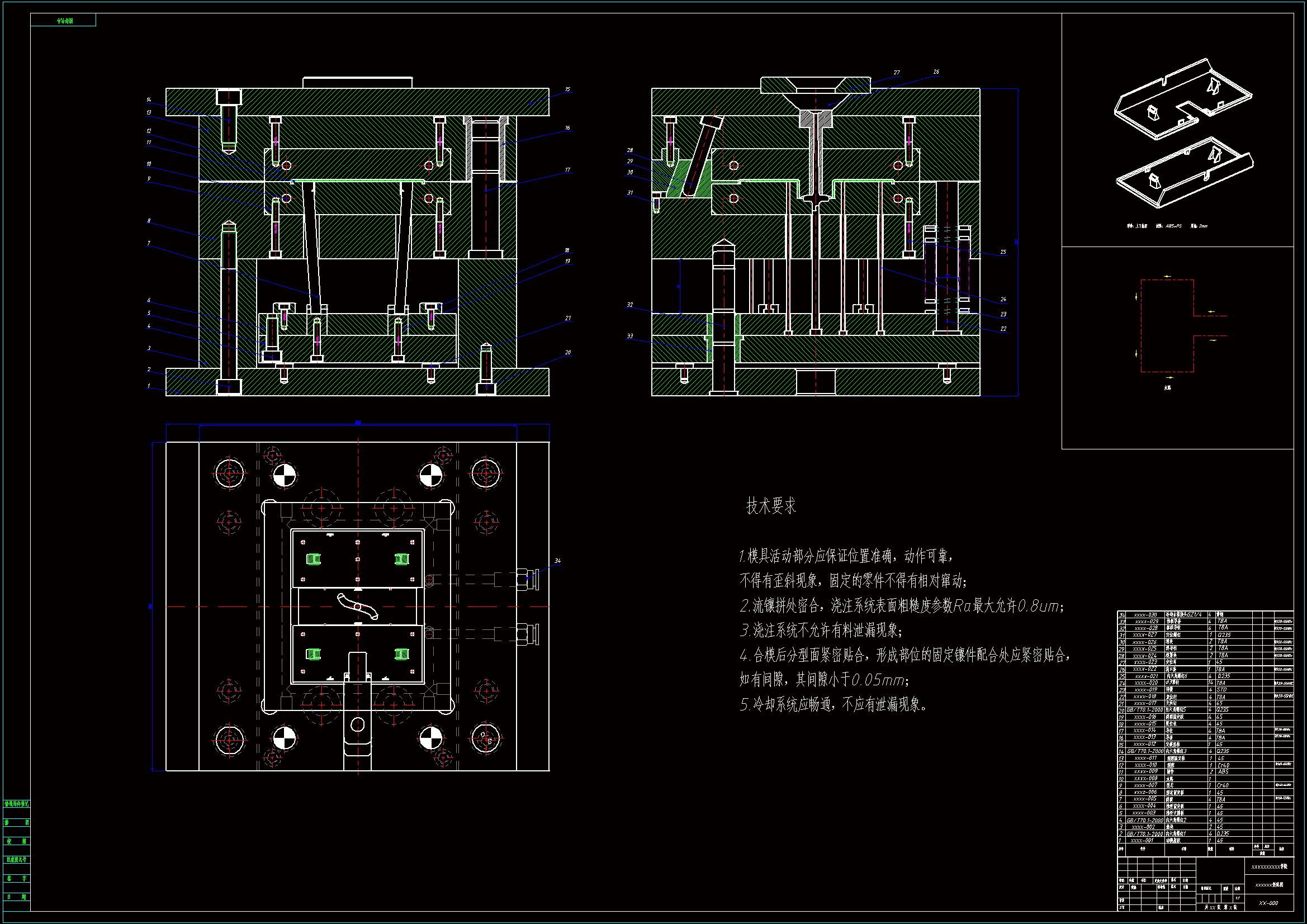
Task: Click the XX-000 drawing number cell
Action: [x=1268, y=903]
